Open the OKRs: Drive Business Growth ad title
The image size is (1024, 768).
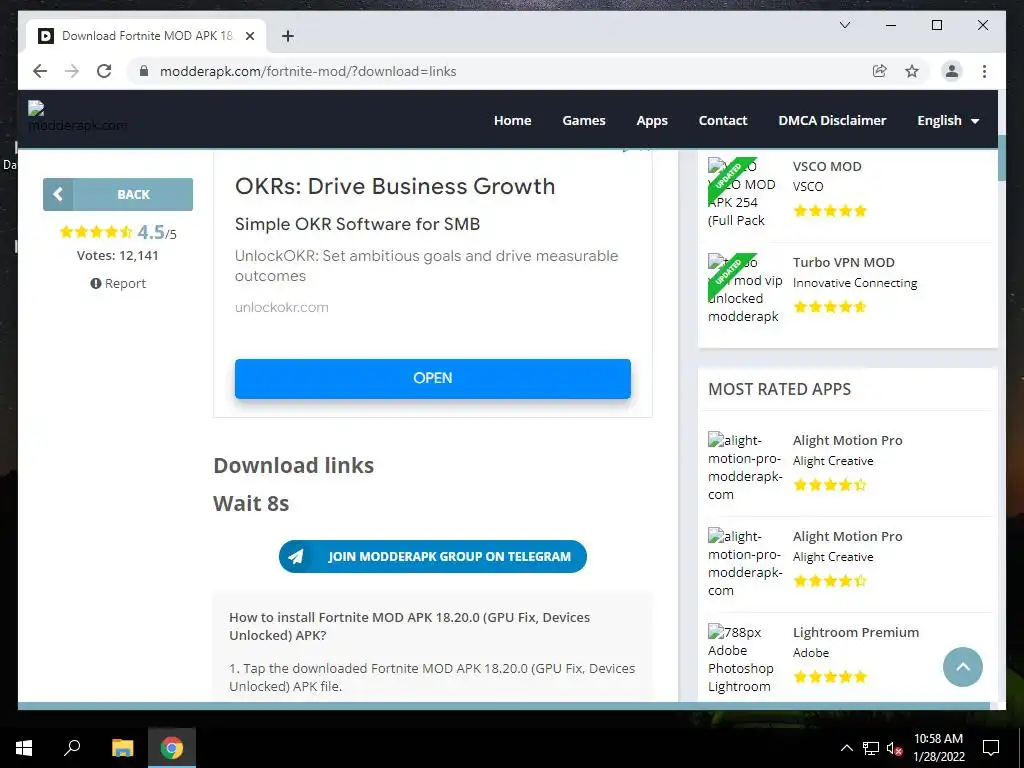click(394, 186)
